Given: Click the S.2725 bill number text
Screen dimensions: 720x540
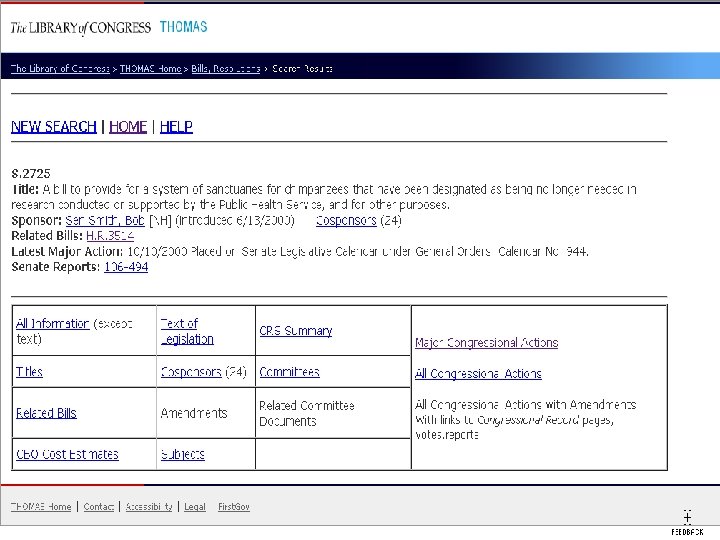Looking at the screenshot, I should point(31,174).
